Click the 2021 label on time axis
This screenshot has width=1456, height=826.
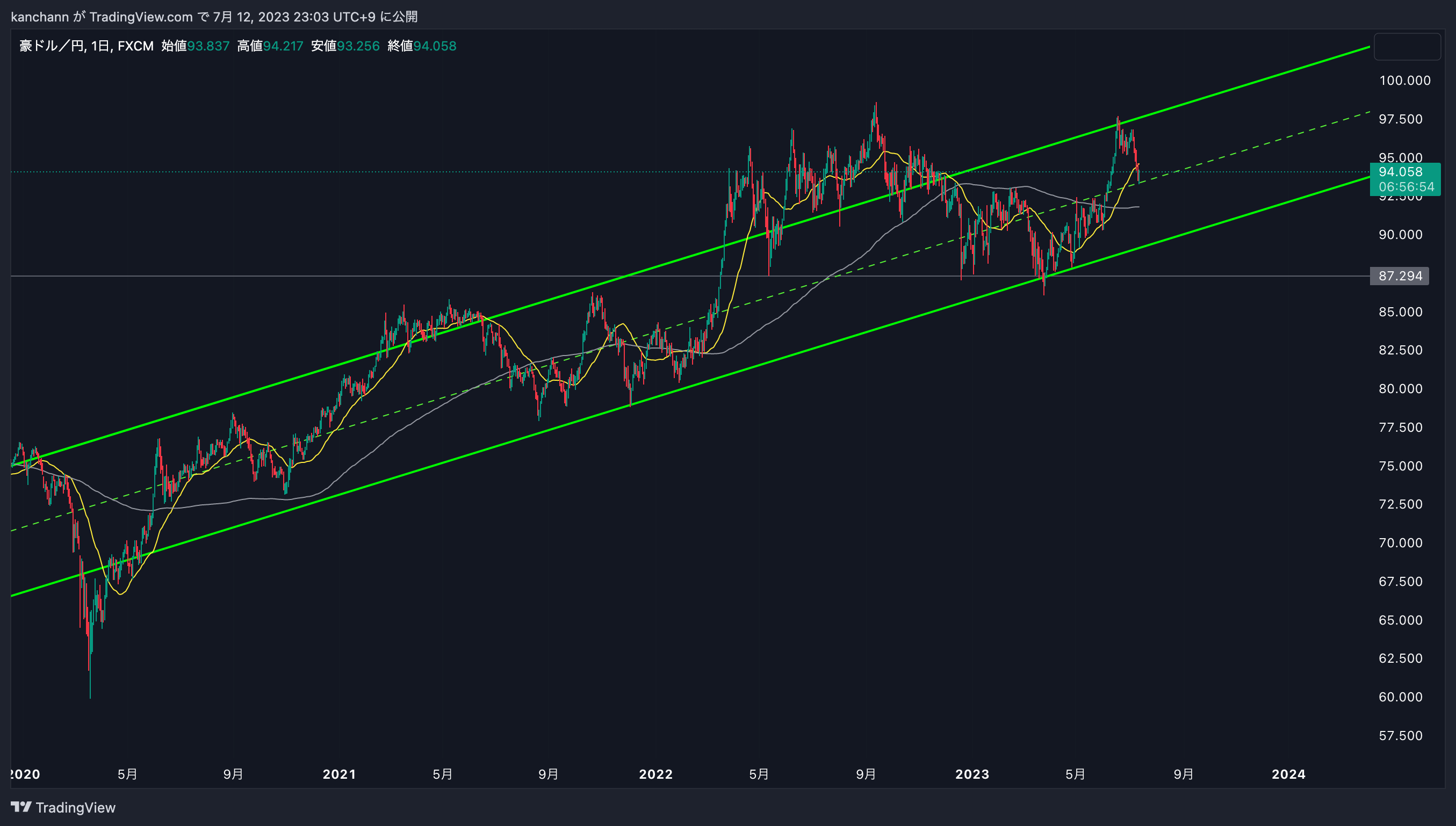tap(340, 774)
